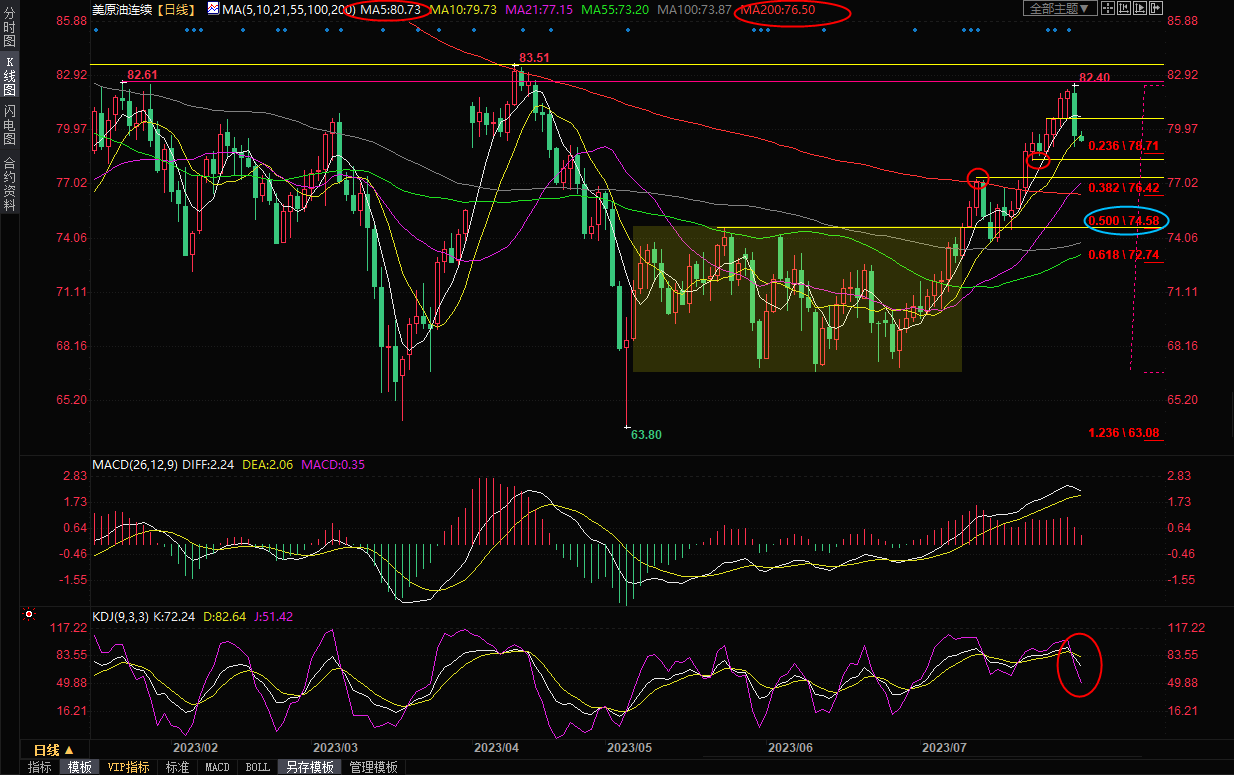Open the 闪电图 sidebar tab
Screen dimensions: 1234x775
point(9,125)
